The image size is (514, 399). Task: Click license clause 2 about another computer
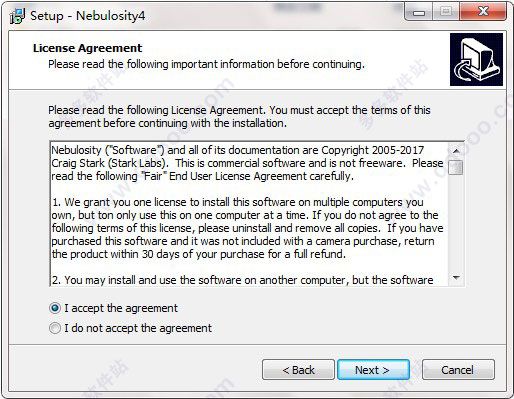pyautogui.click(x=242, y=280)
